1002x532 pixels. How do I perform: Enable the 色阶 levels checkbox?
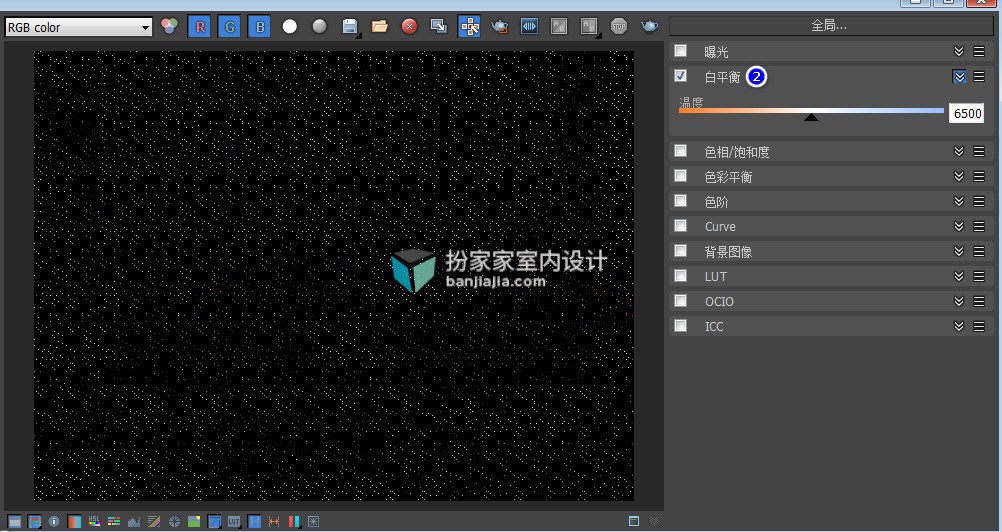681,201
